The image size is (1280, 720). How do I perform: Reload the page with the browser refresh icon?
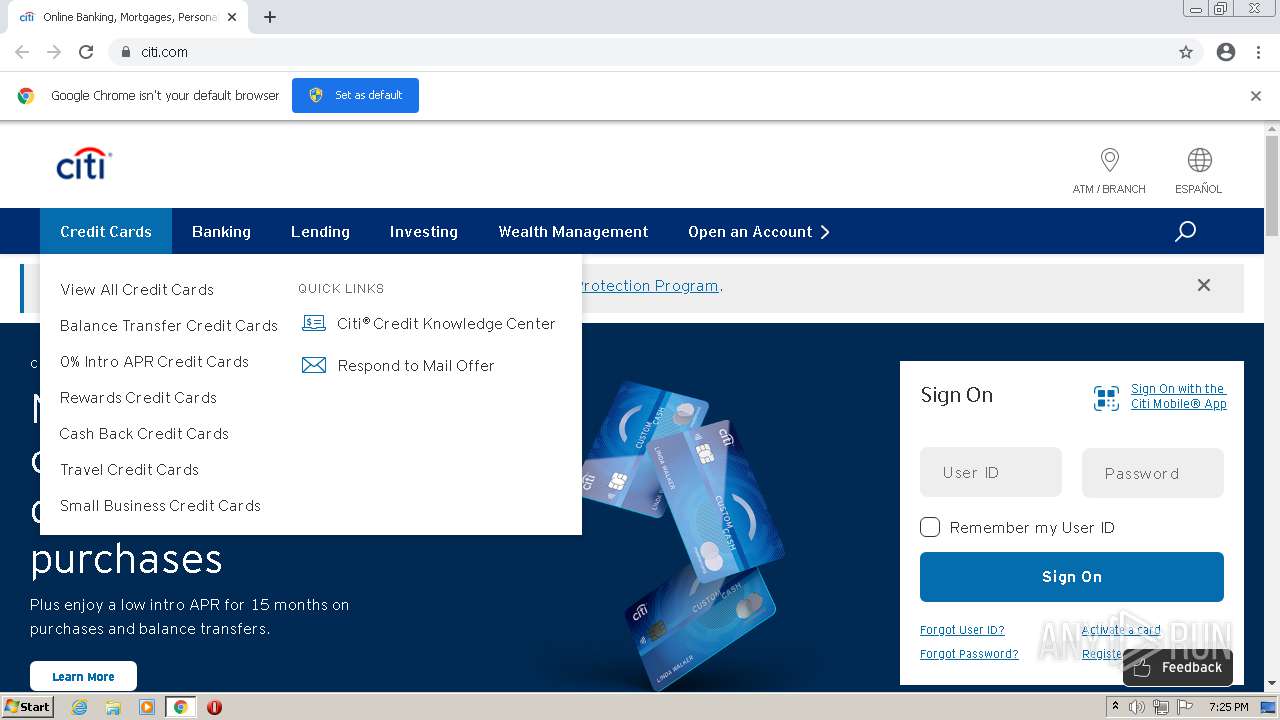click(x=86, y=52)
